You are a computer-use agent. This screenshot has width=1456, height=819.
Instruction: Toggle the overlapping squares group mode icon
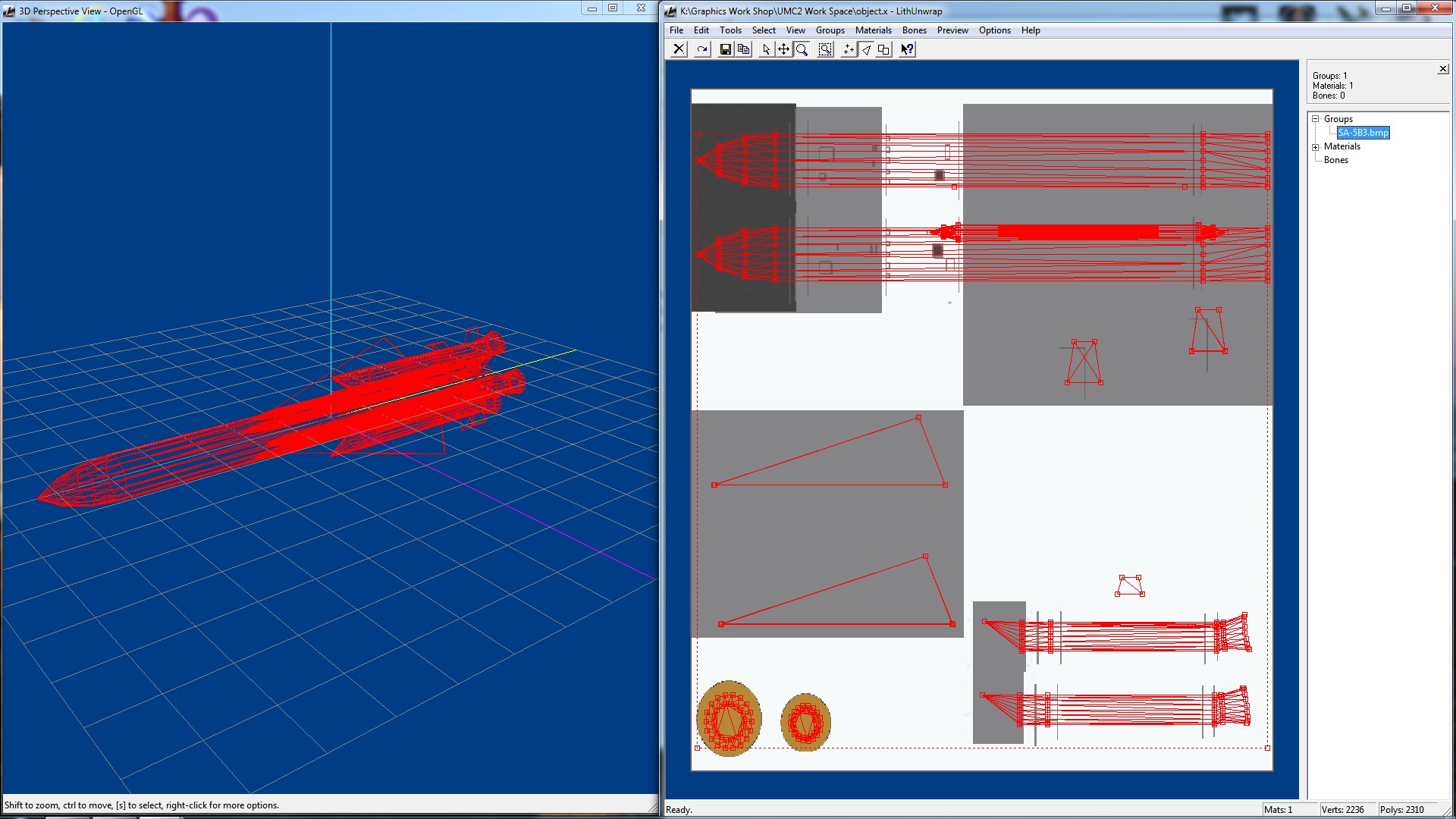[883, 49]
